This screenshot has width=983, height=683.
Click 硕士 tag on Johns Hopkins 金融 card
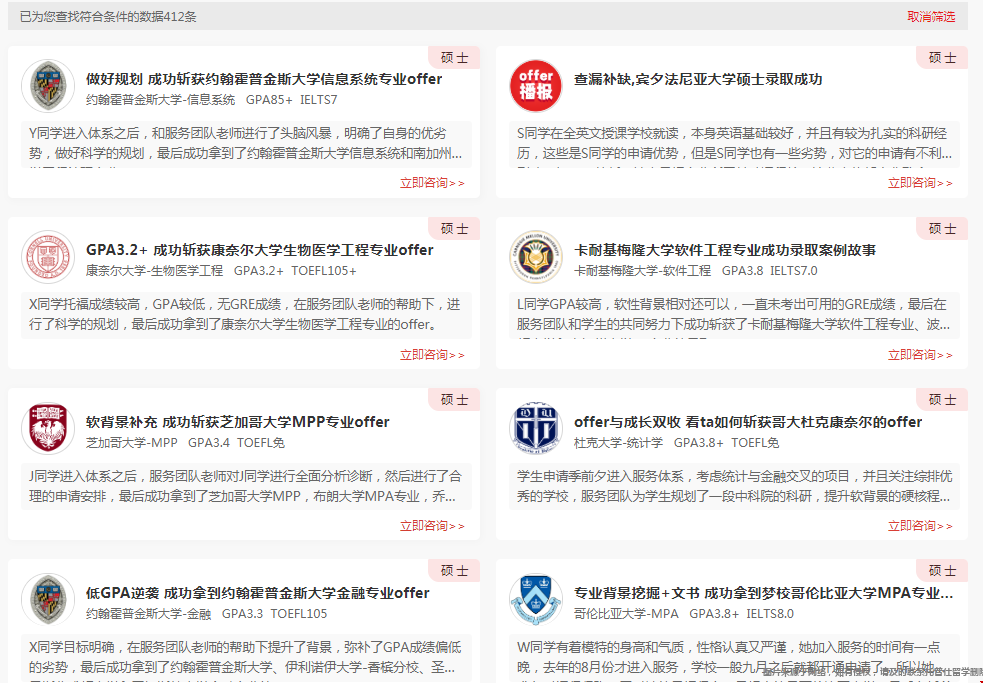tap(455, 571)
